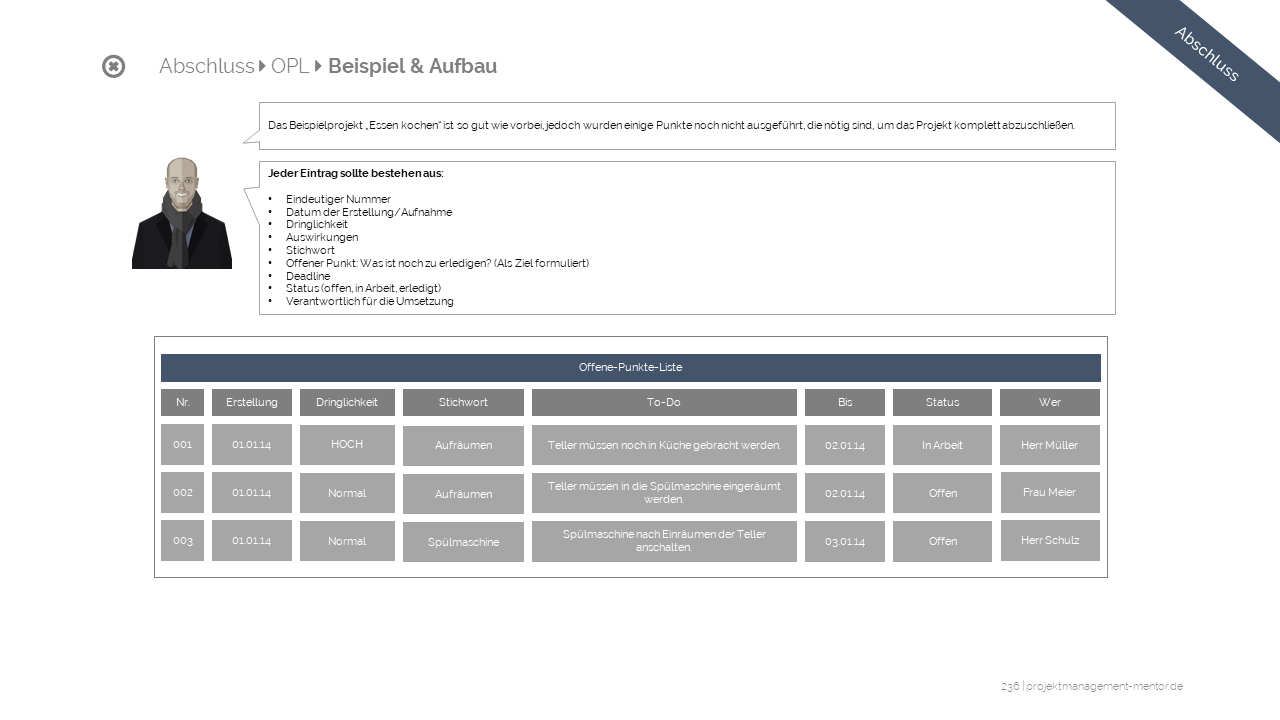Select the Spülmaschine keyword cell

(463, 542)
